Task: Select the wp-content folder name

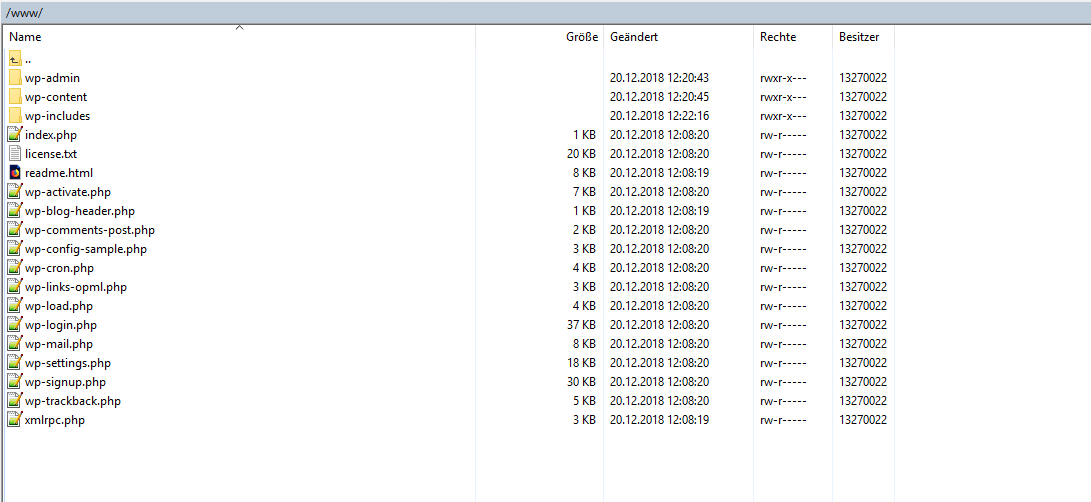Action: tap(56, 97)
